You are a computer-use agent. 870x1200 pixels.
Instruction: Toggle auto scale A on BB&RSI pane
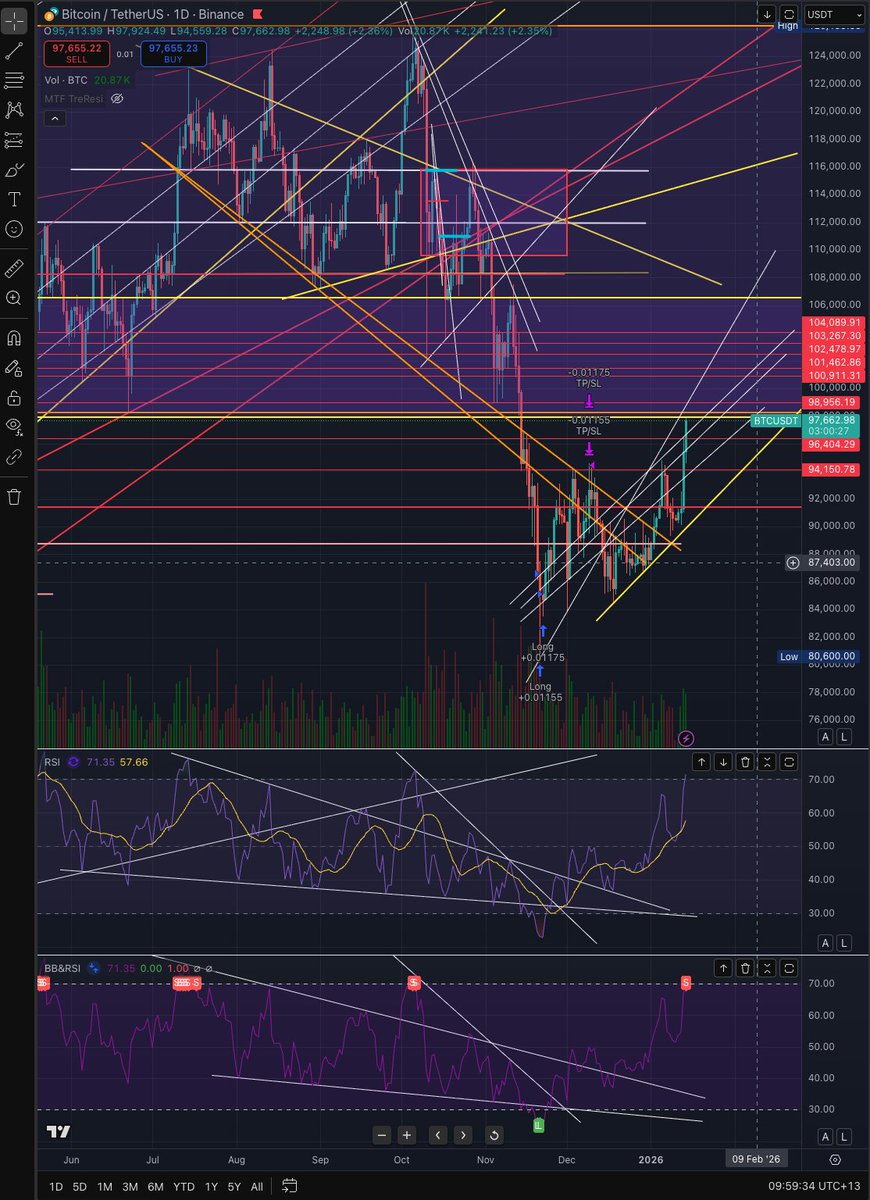(x=825, y=1137)
